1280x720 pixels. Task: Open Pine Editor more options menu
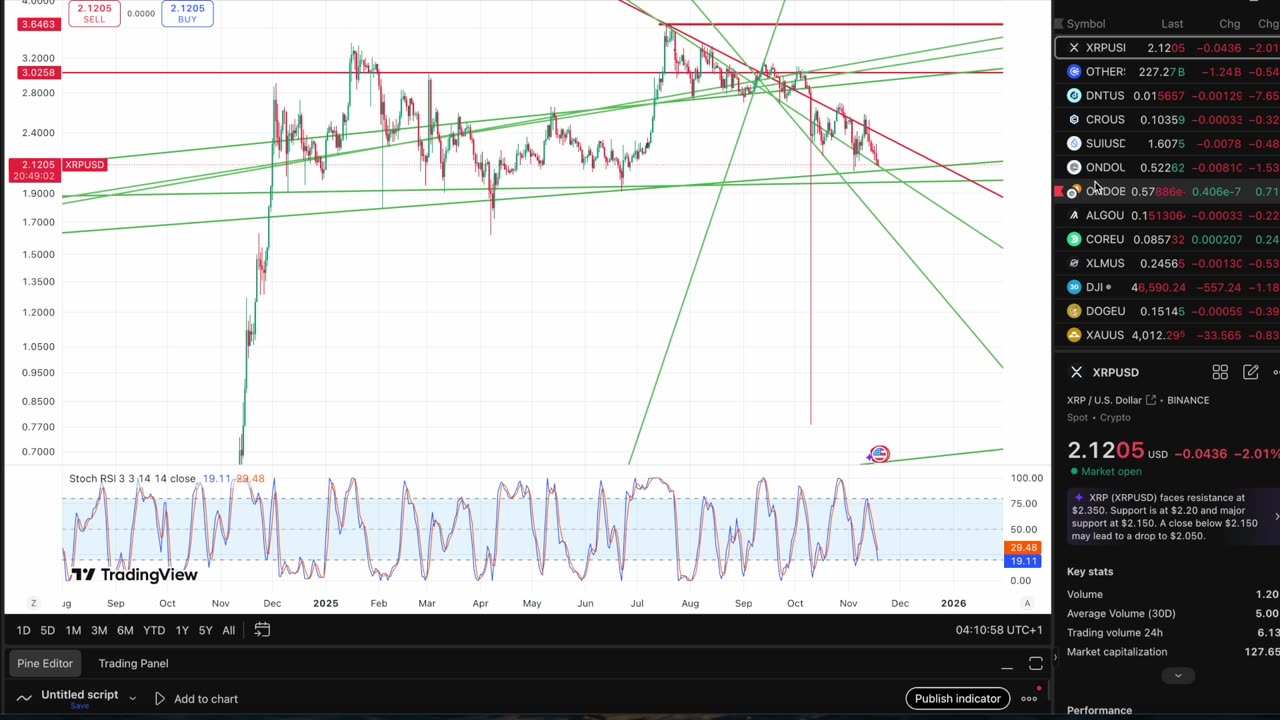(1029, 699)
